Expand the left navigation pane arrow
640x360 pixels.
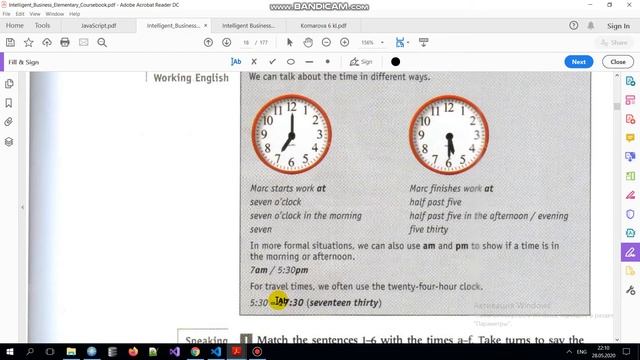pos(22,207)
